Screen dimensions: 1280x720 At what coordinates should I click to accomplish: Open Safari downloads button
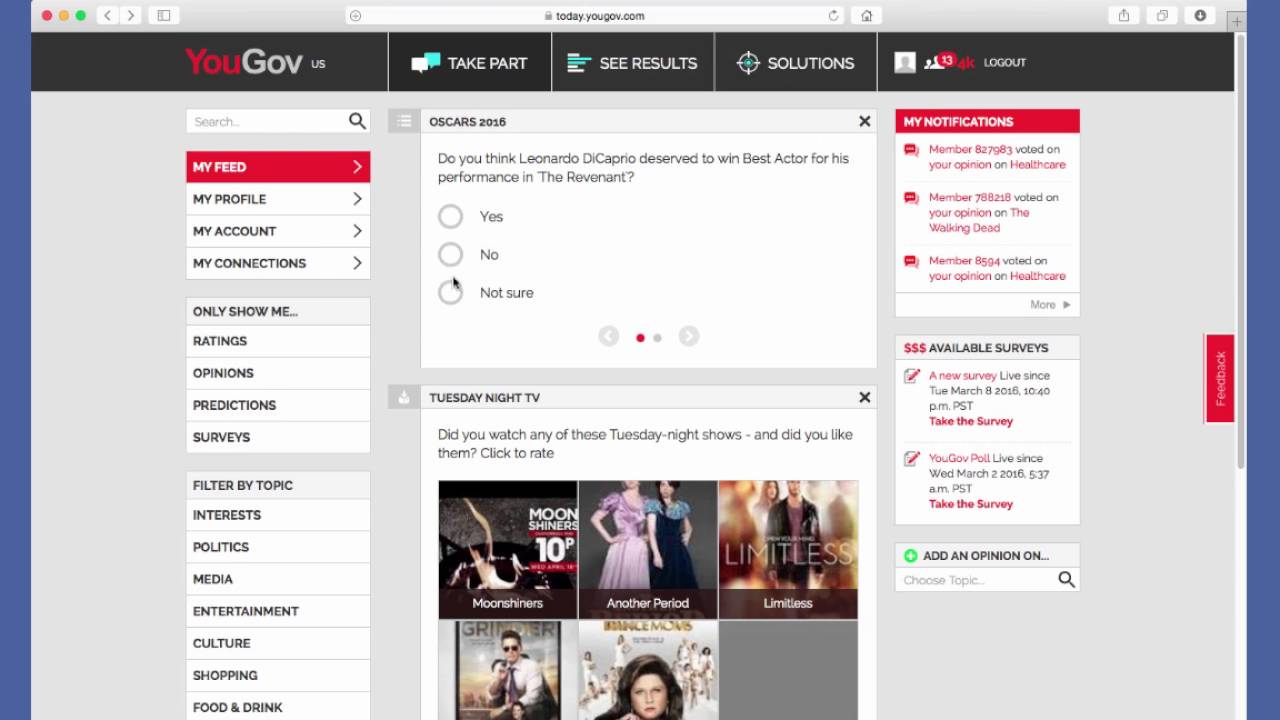(x=1200, y=15)
